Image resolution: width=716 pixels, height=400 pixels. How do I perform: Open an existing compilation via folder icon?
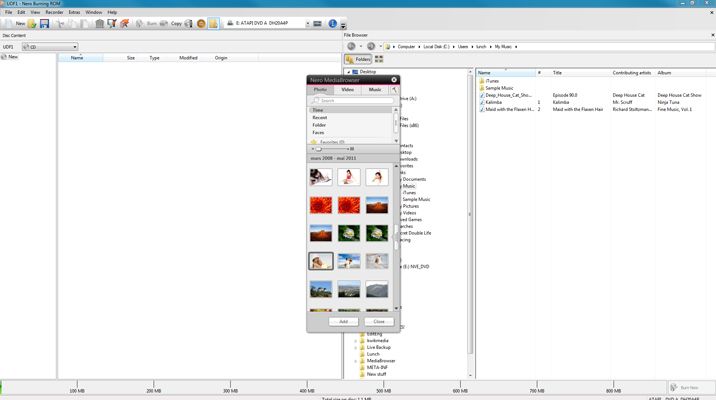pyautogui.click(x=32, y=23)
